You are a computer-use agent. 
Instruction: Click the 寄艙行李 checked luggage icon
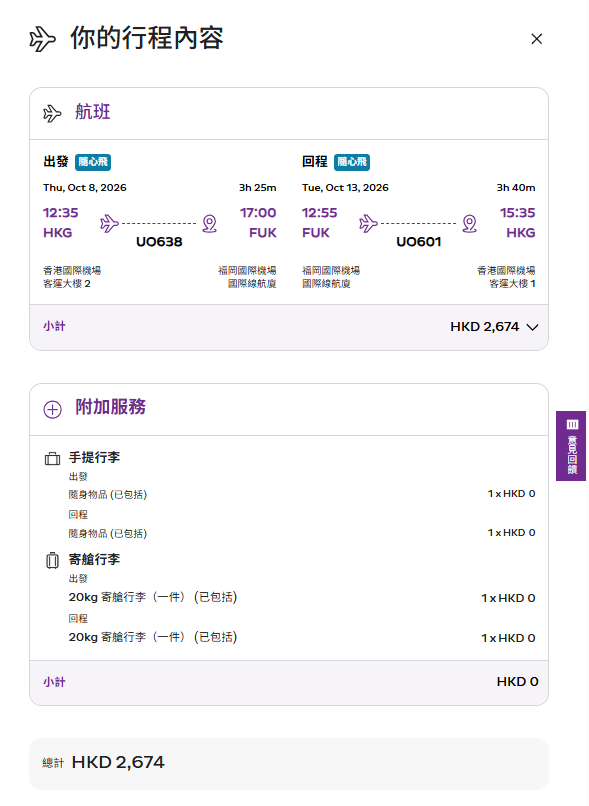[x=52, y=560]
